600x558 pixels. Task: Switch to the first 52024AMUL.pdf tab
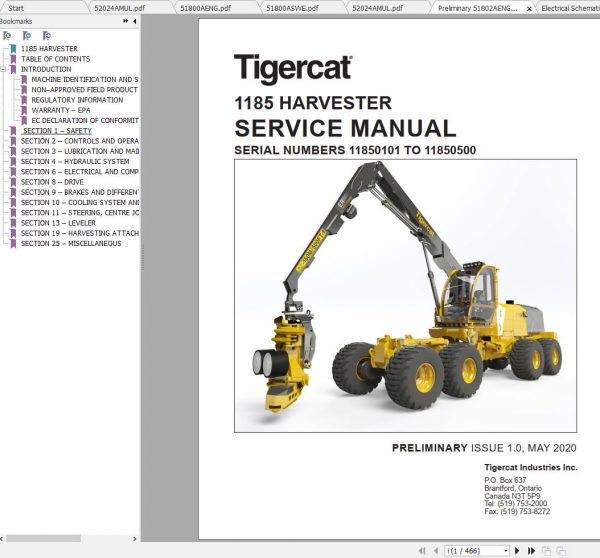(x=120, y=8)
